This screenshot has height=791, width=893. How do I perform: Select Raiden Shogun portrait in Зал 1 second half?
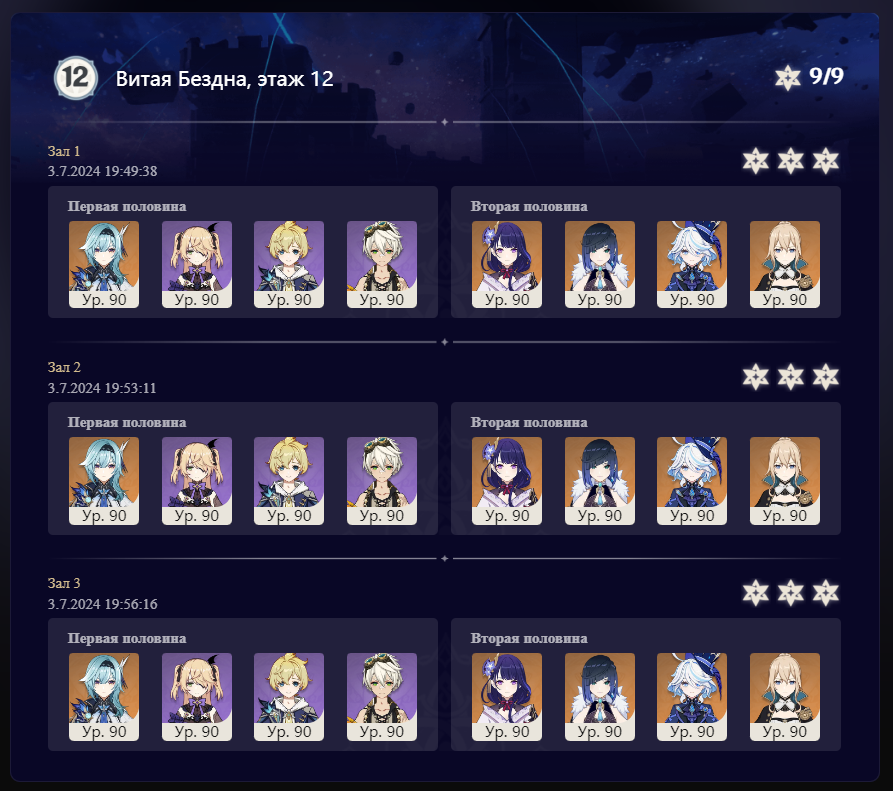pyautogui.click(x=507, y=264)
